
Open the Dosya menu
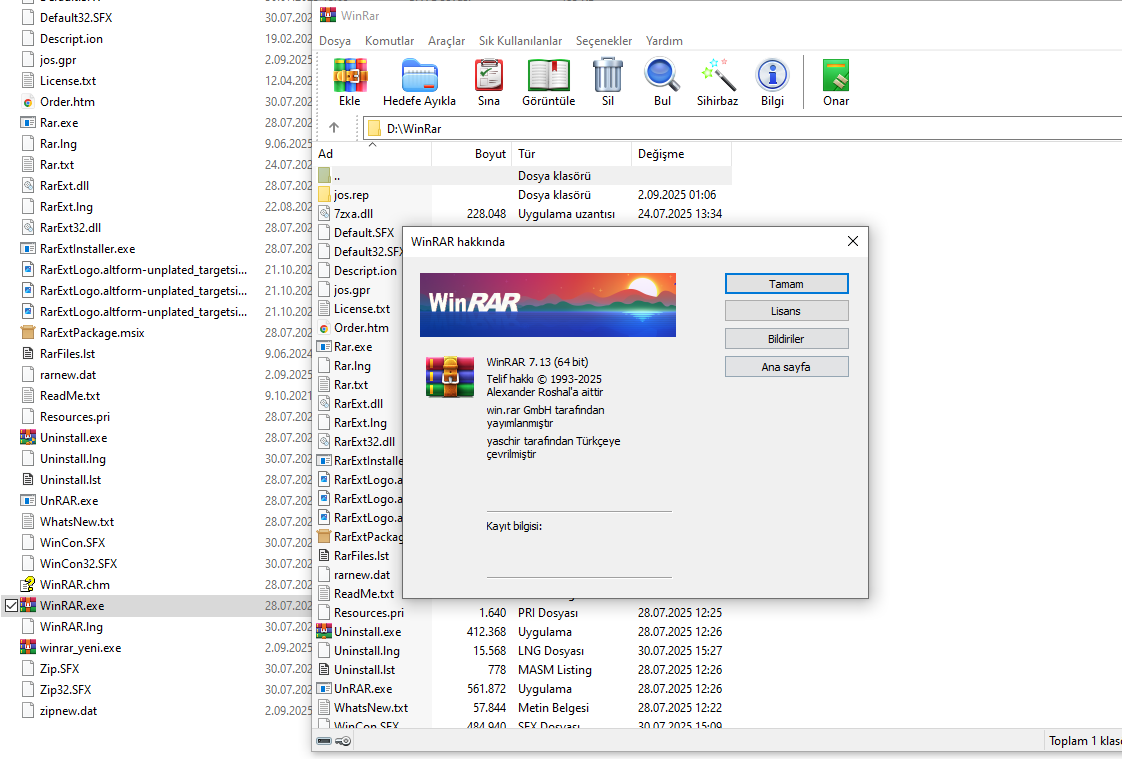335,41
